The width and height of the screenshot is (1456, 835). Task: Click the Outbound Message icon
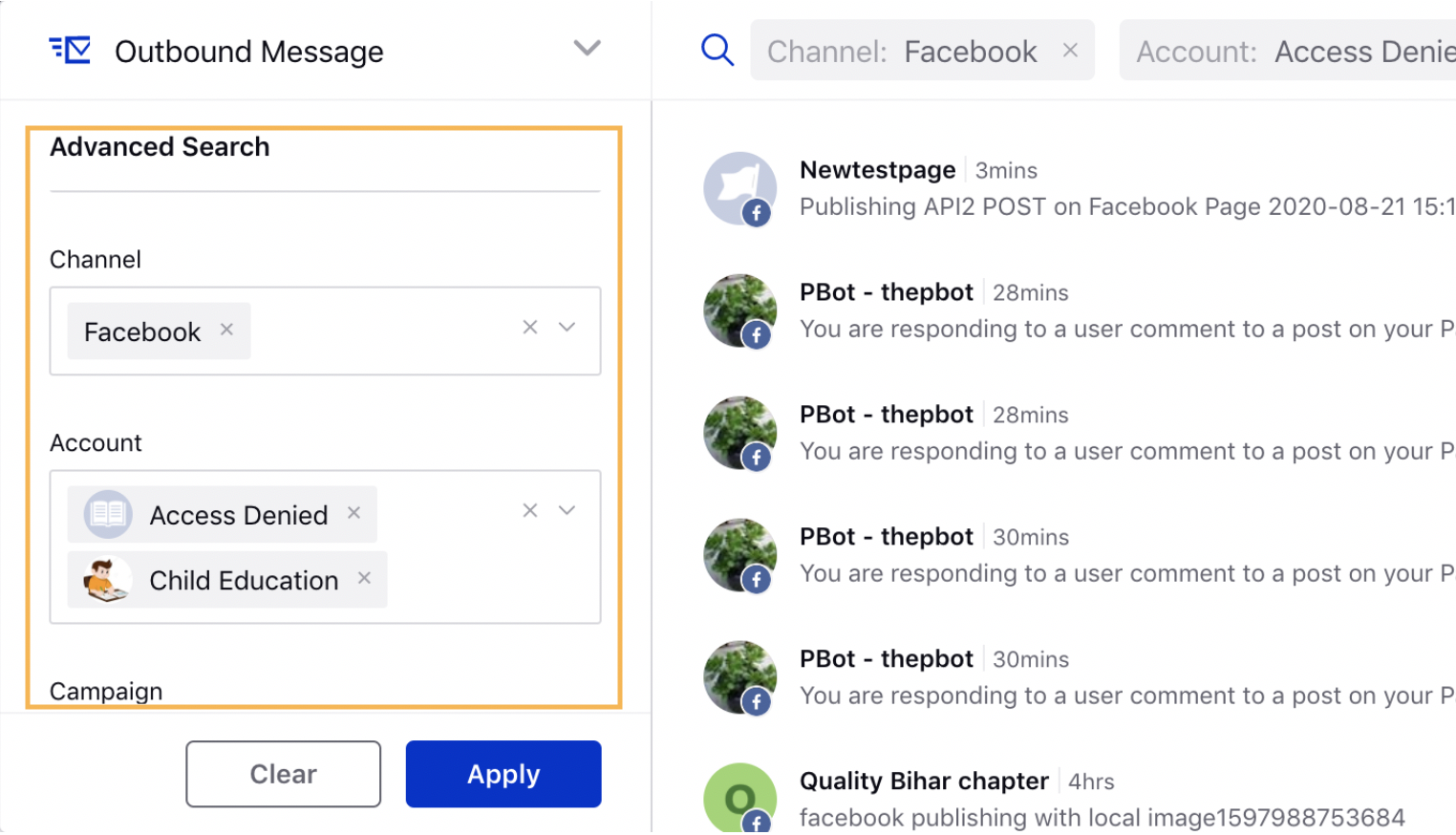pyautogui.click(x=70, y=50)
